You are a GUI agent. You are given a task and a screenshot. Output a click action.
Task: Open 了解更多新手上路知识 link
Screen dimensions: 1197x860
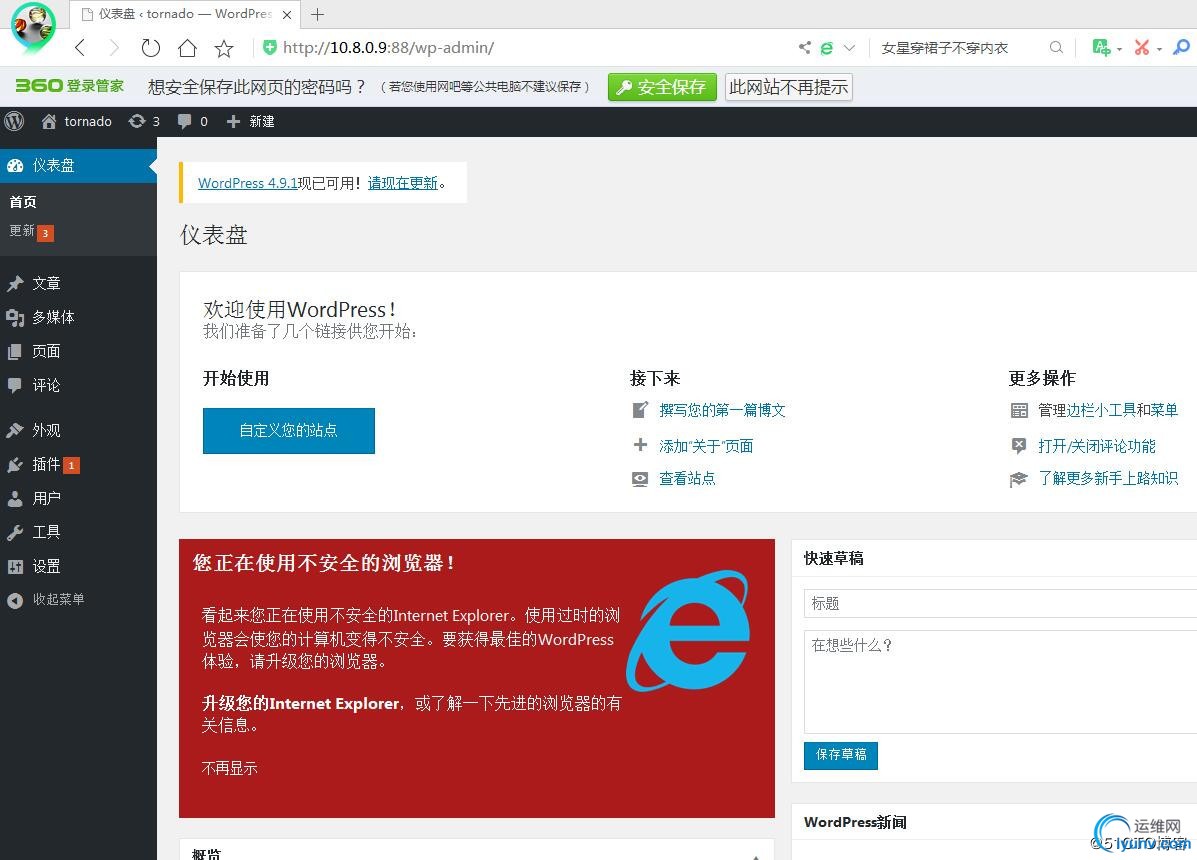click(1108, 478)
